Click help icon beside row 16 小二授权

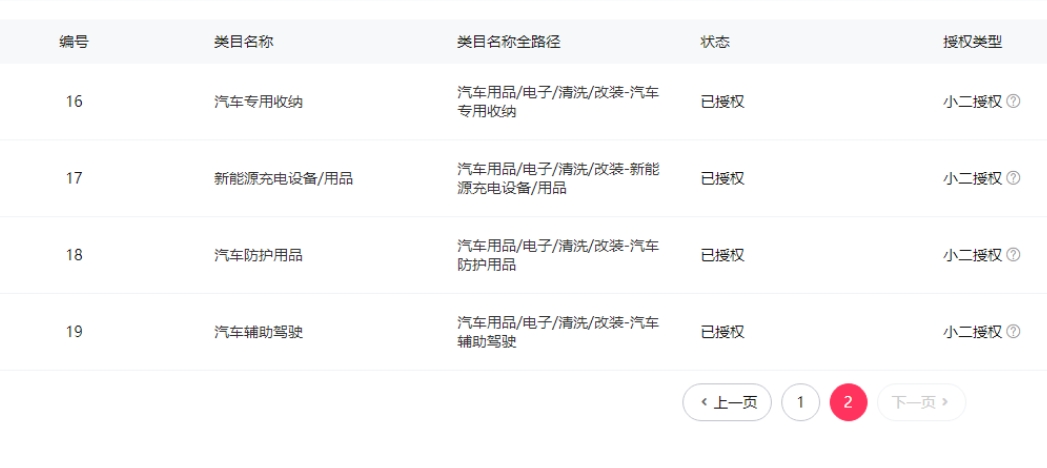tap(1013, 101)
